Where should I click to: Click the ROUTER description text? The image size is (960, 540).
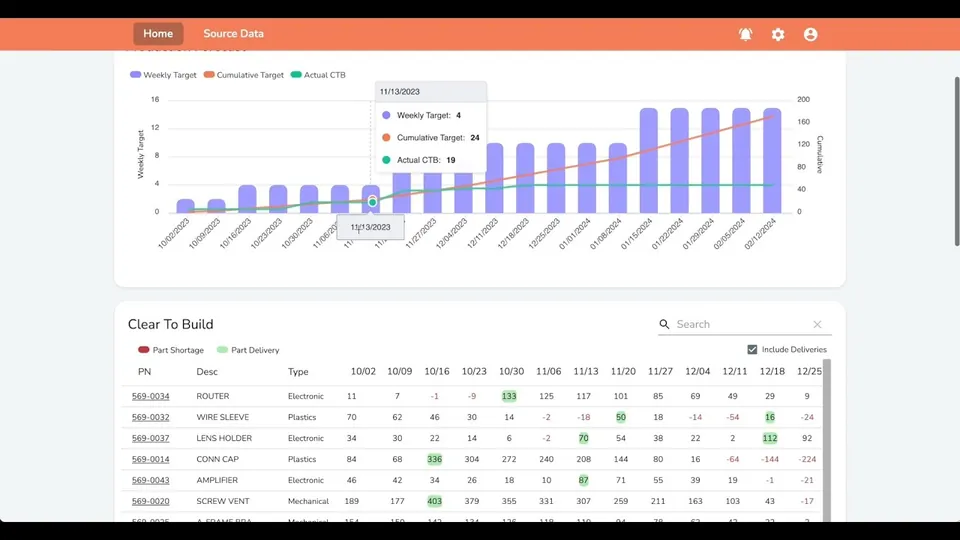(x=212, y=396)
